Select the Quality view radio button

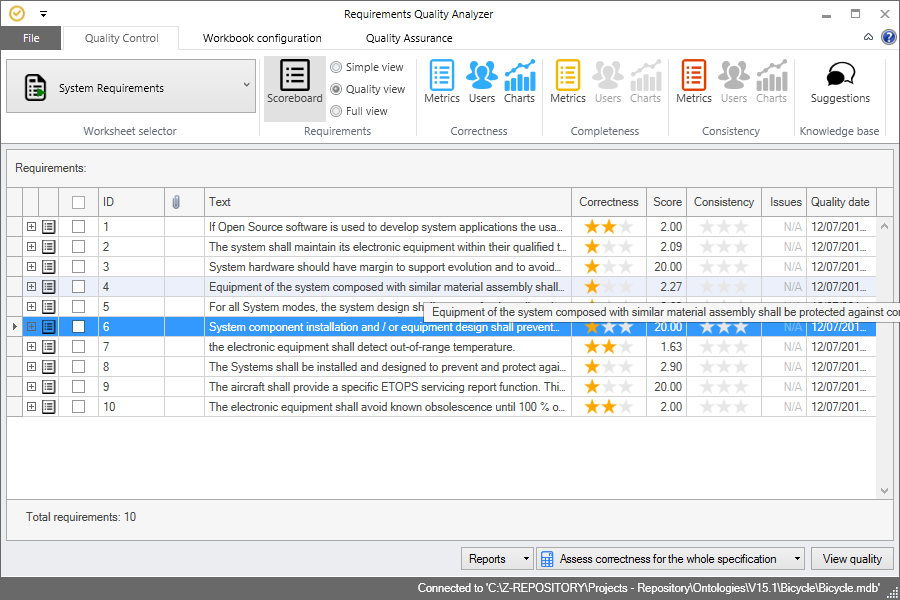click(x=336, y=89)
